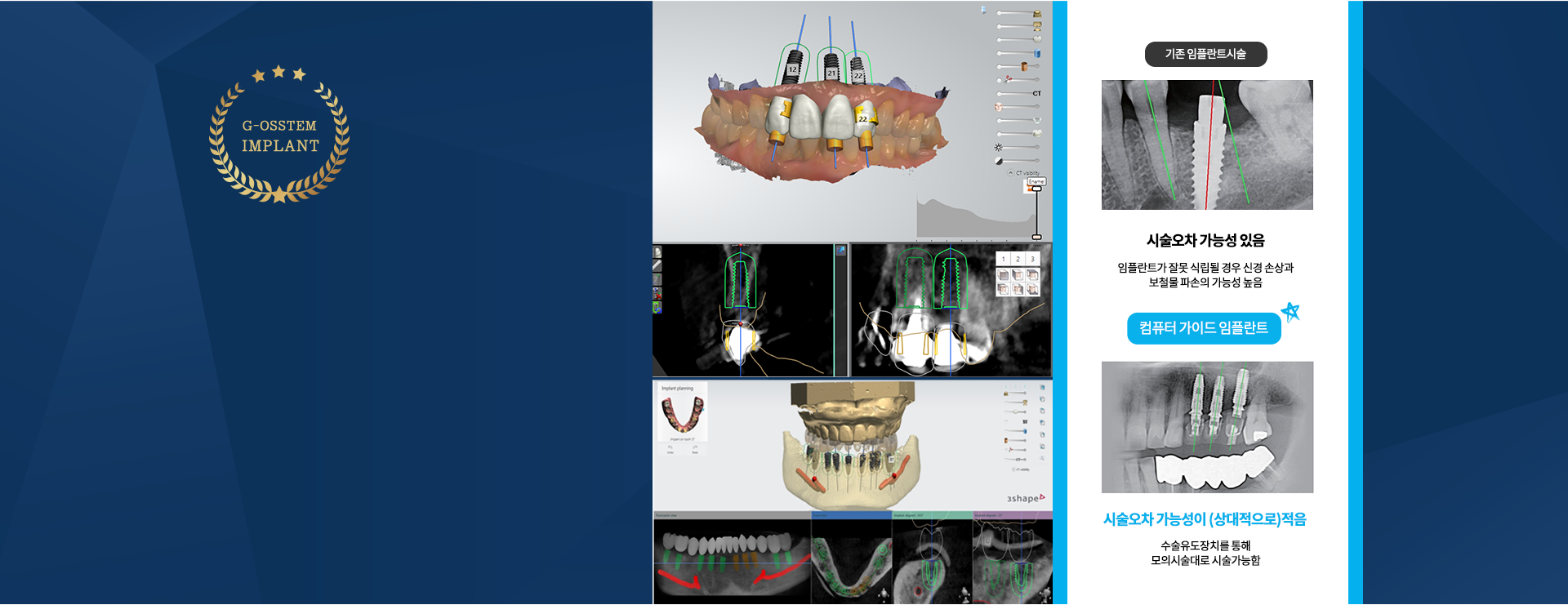Click the 컴퓨터 가이드 임플란트 blue label
1568x605 pixels.
(x=1204, y=328)
